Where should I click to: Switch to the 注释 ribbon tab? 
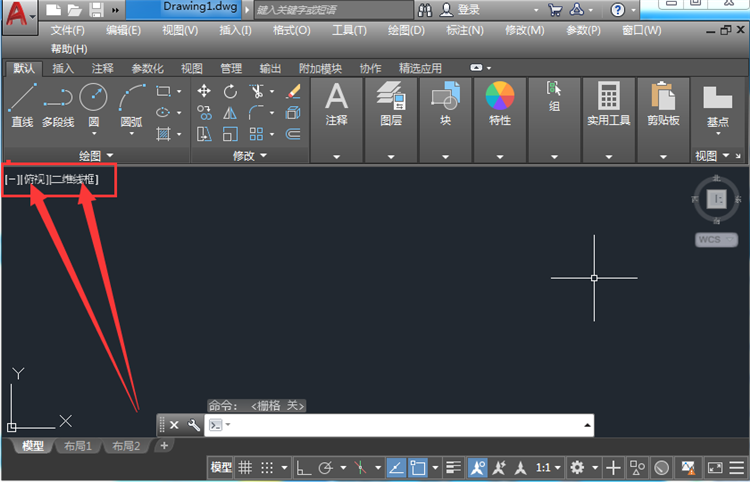click(x=102, y=68)
